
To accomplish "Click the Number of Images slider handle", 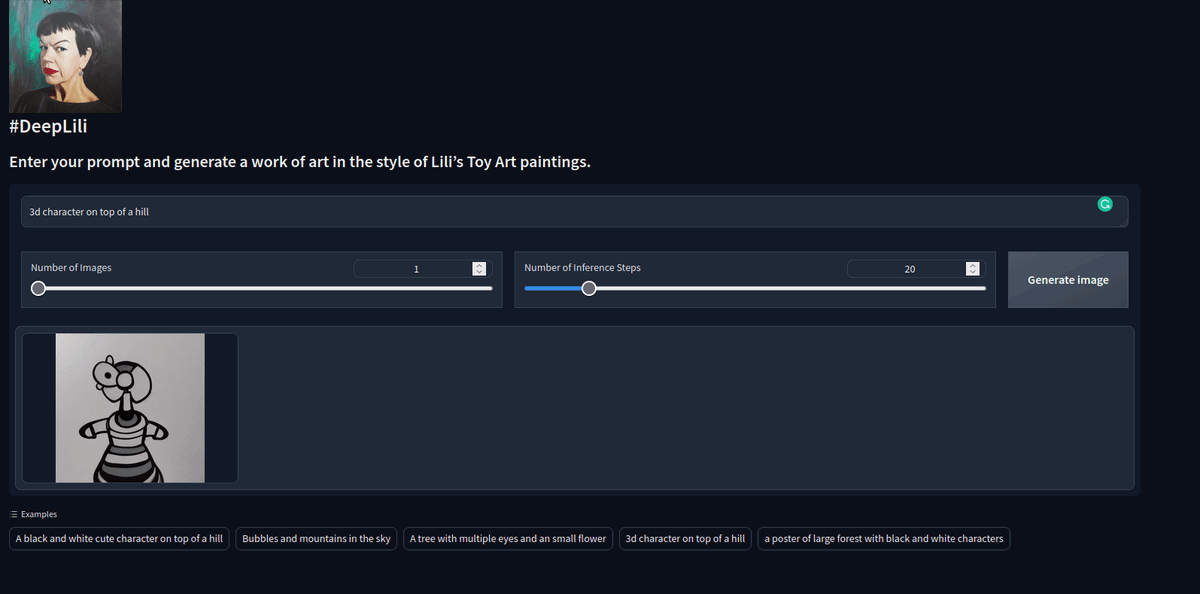I will [x=38, y=288].
